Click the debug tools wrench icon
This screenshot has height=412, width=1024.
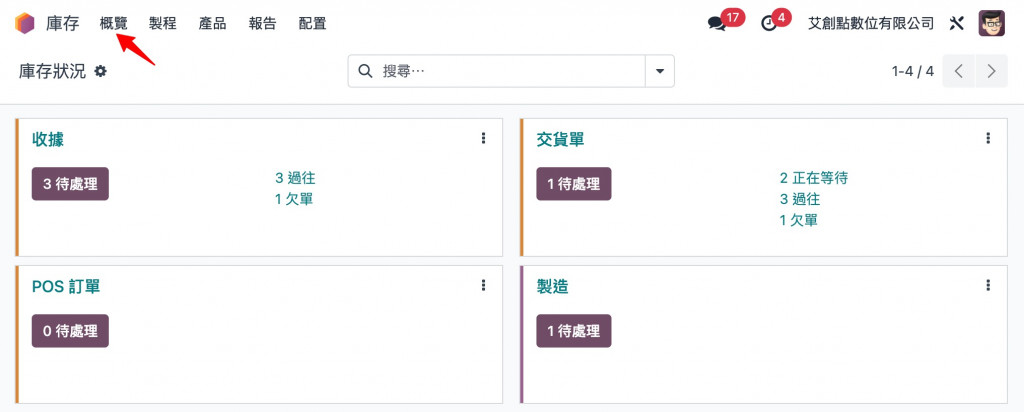[x=956, y=23]
